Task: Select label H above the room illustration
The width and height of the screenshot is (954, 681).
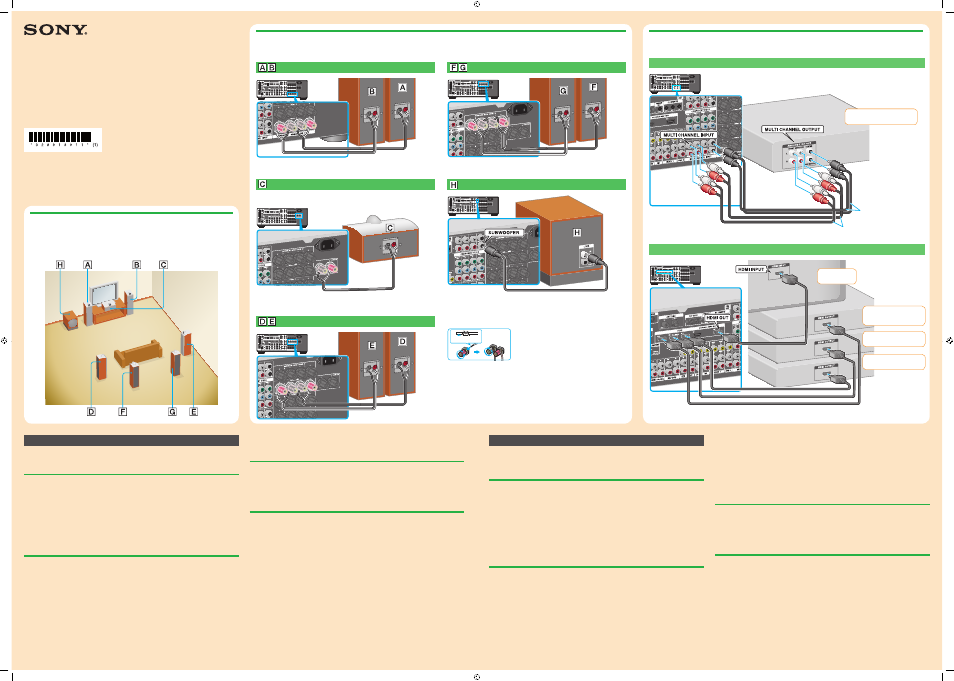Action: coord(60,265)
